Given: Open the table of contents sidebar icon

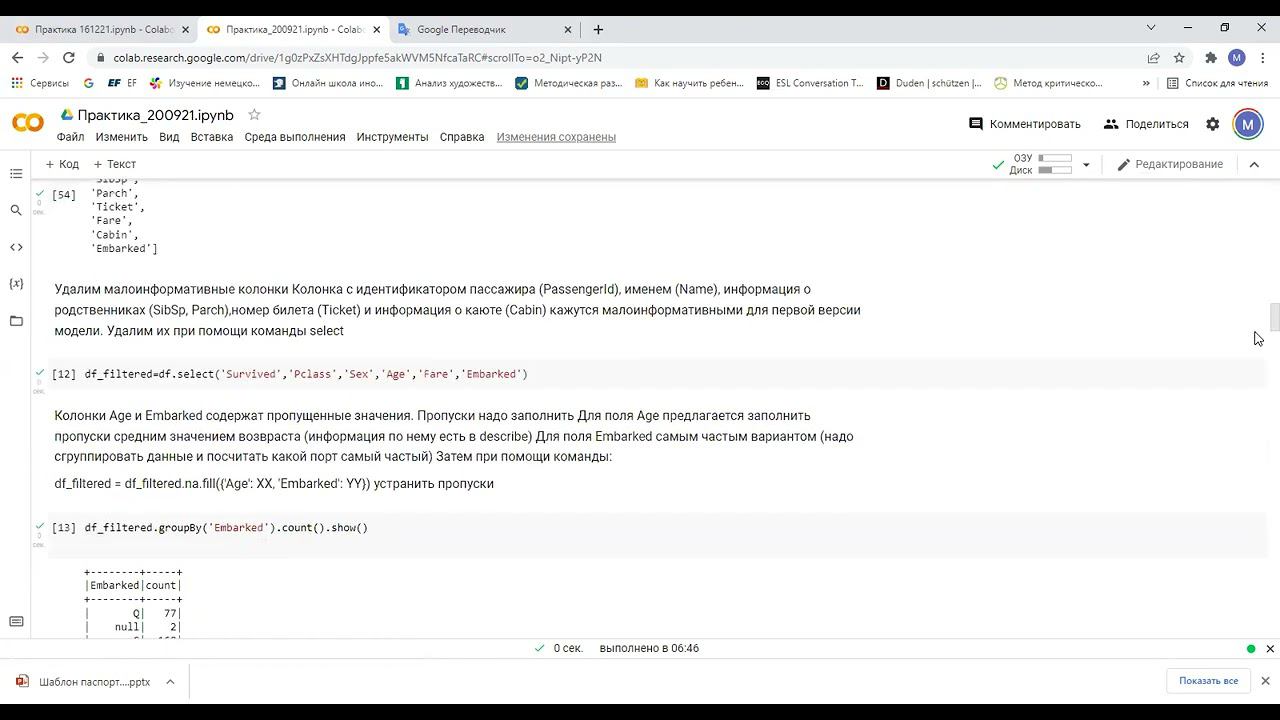Looking at the screenshot, I should [x=16, y=174].
